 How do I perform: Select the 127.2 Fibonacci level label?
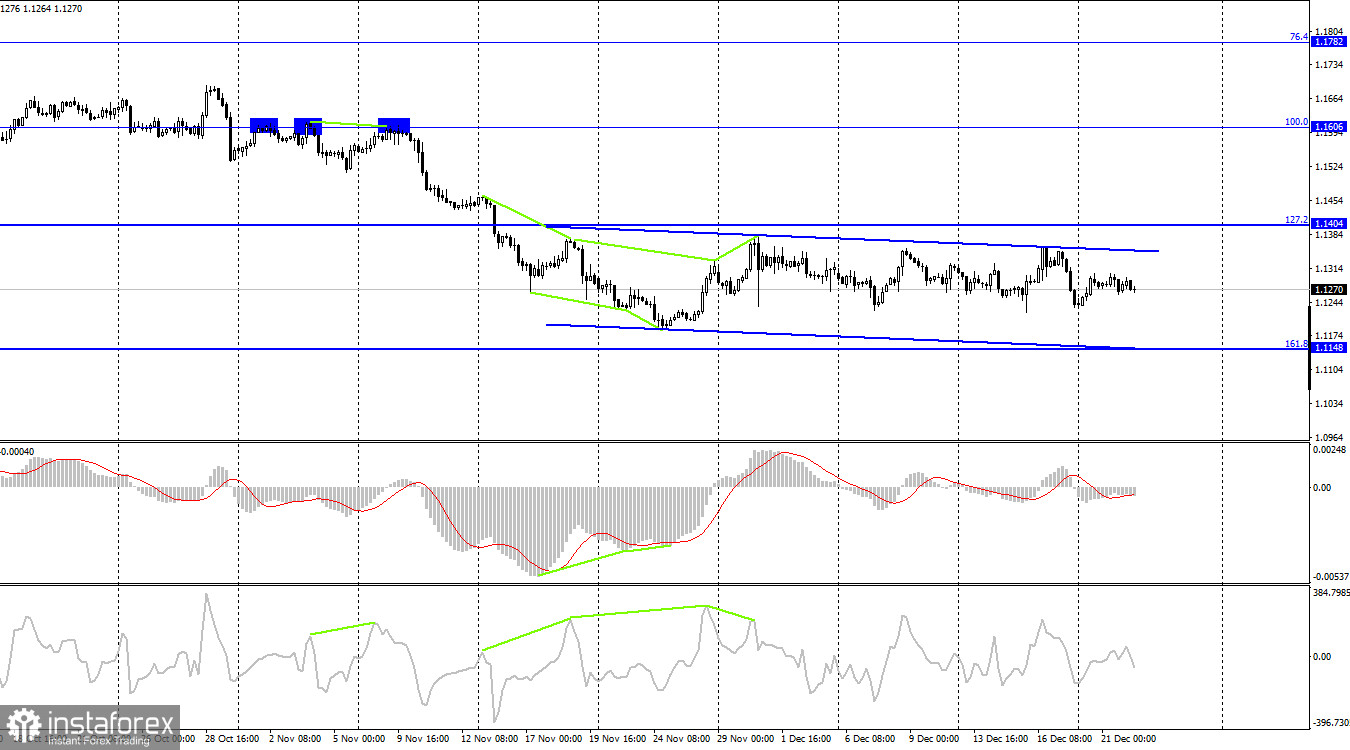tap(1297, 219)
